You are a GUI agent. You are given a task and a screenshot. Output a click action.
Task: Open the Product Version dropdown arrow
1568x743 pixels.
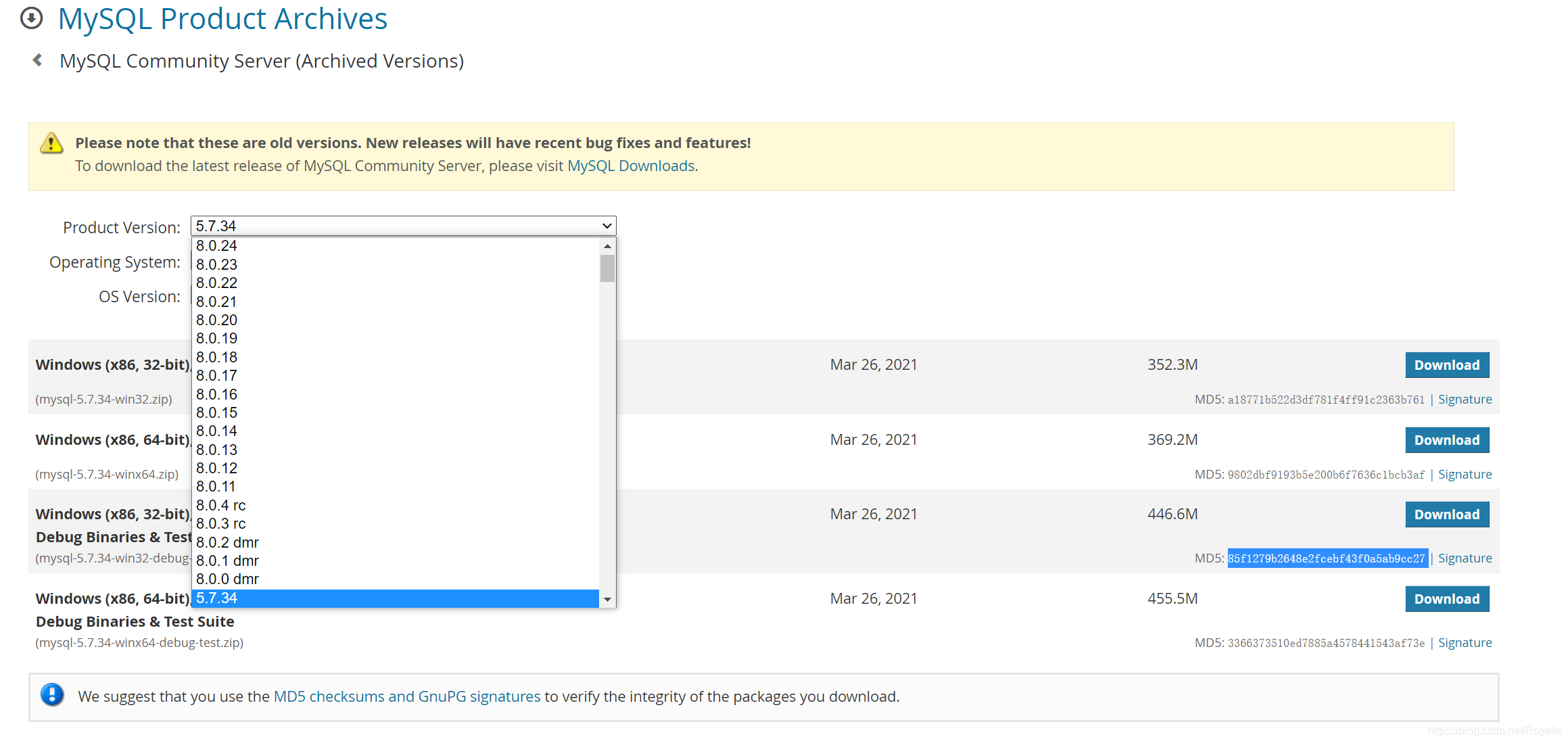coord(607,226)
